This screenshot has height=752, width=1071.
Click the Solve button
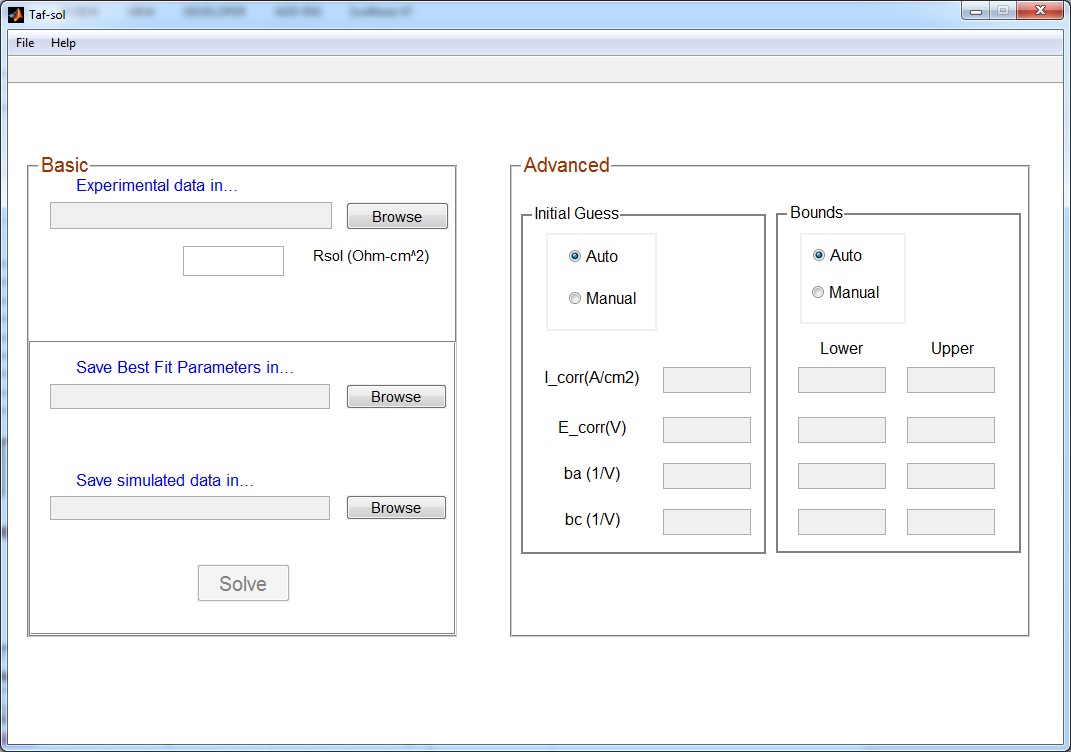243,583
